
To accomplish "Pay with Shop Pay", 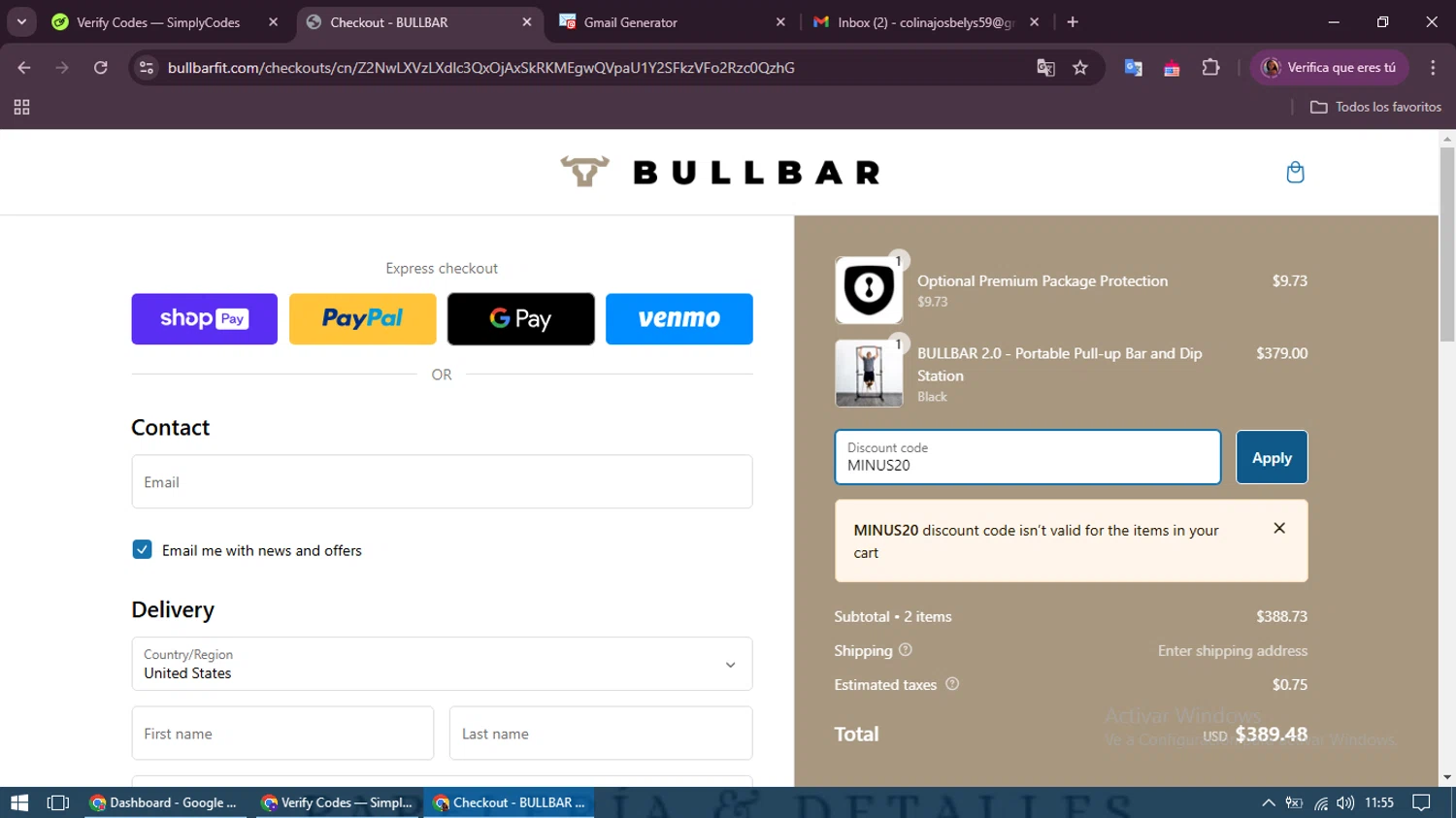I will 204,318.
